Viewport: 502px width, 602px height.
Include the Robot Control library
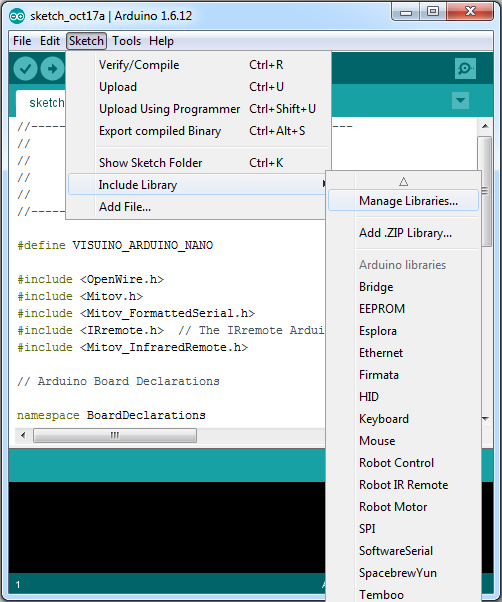coord(403,463)
